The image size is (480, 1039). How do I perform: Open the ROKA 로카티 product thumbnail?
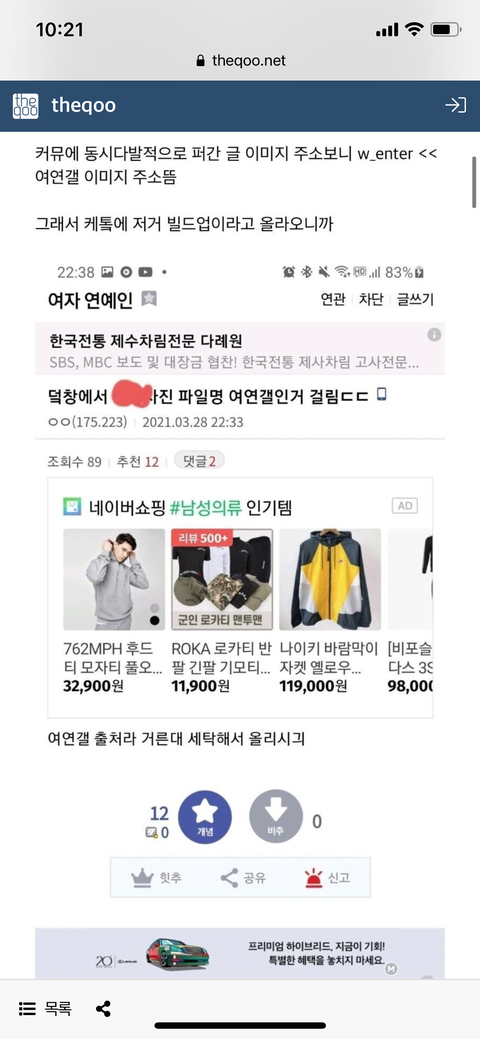click(222, 579)
